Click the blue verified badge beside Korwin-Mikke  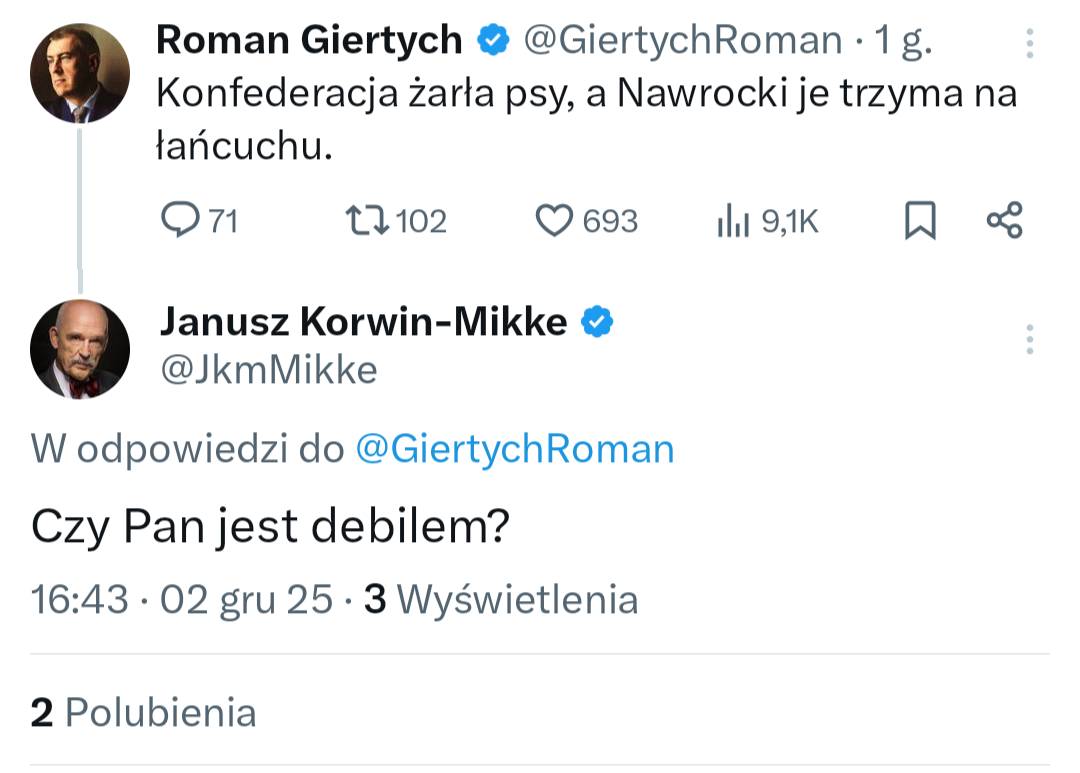[x=598, y=322]
